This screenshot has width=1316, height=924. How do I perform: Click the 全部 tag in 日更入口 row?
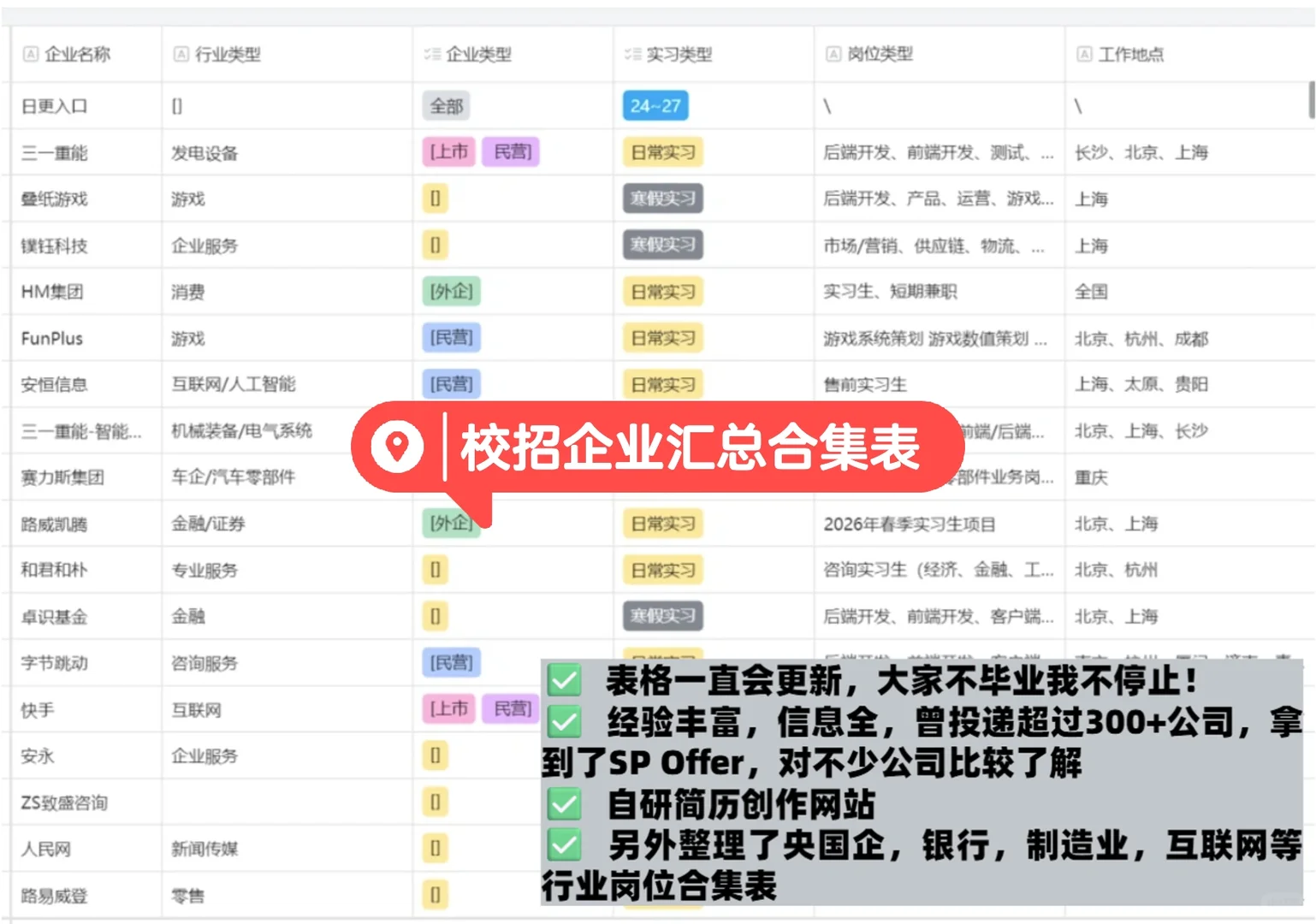[447, 106]
